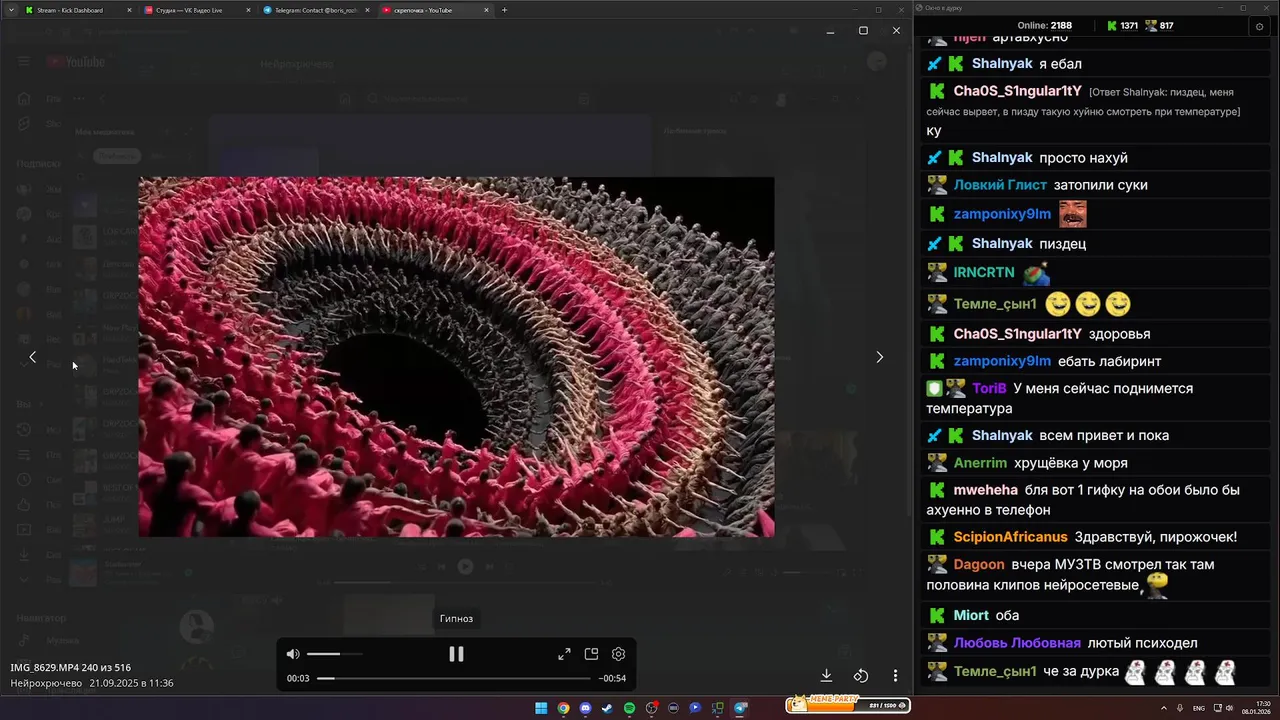Click the Нейрохрючево sender name
Screen dimensions: 1280x720
click(x=46, y=683)
